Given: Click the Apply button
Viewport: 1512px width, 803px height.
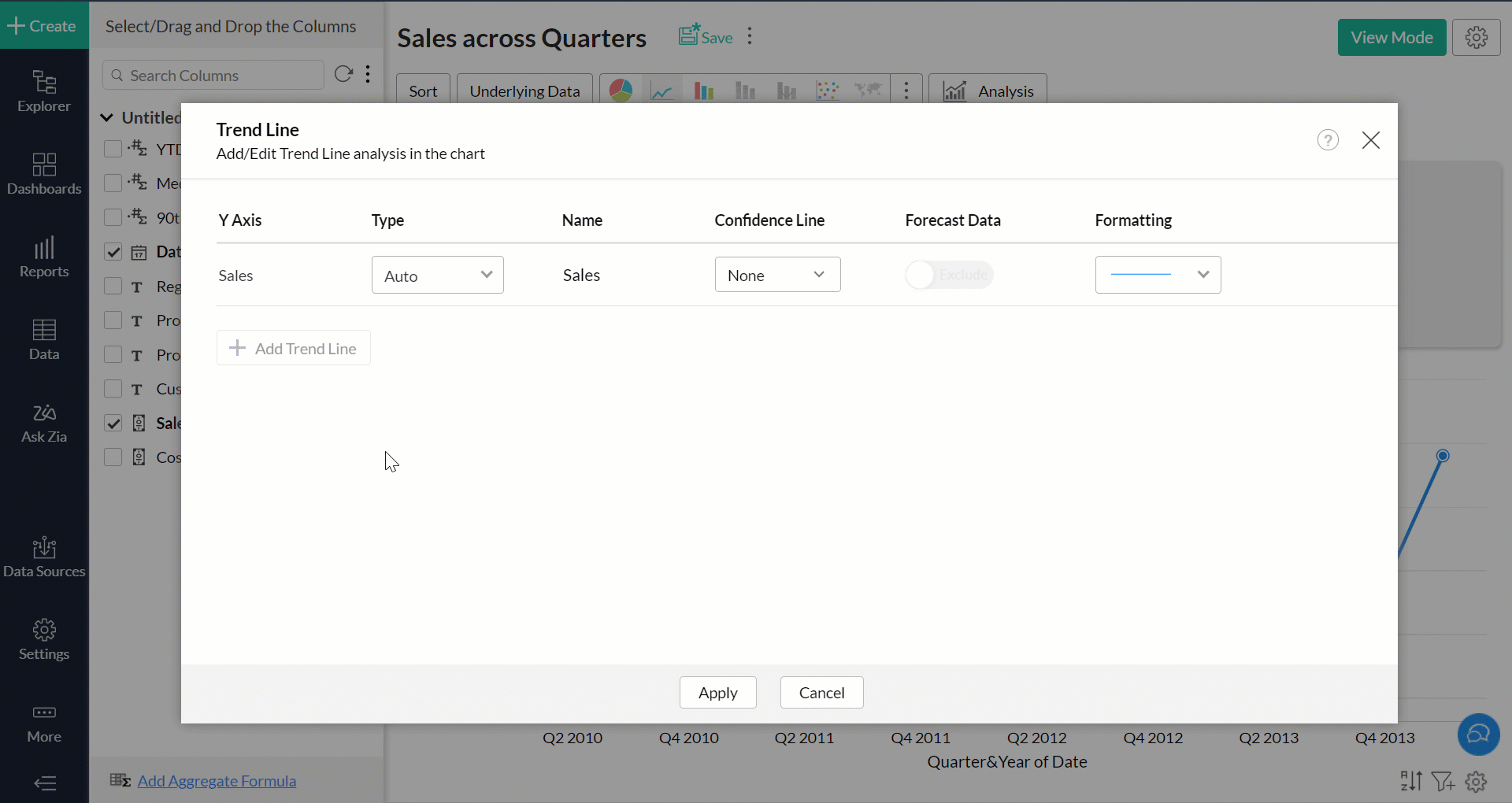Looking at the screenshot, I should click(x=717, y=693).
